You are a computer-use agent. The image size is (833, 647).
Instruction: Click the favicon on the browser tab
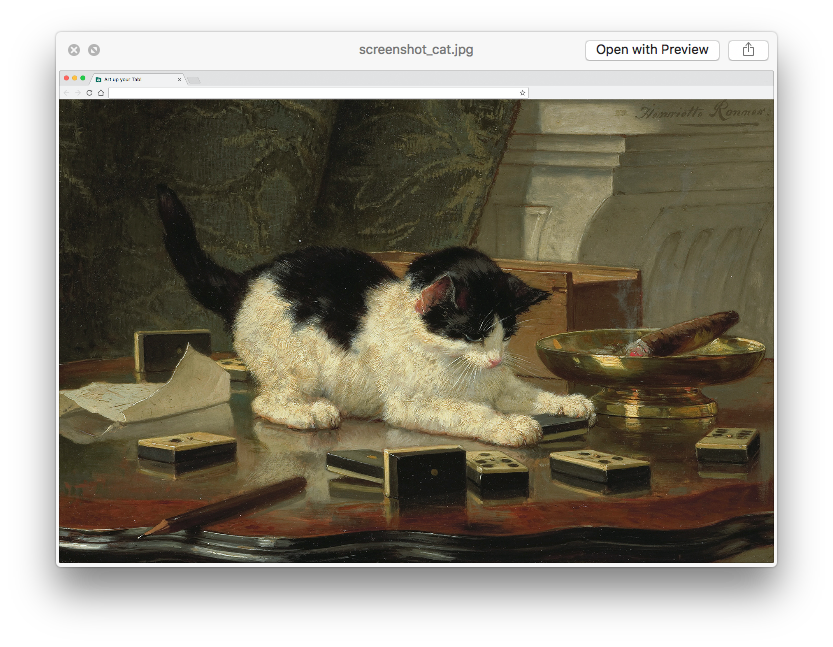pyautogui.click(x=97, y=78)
